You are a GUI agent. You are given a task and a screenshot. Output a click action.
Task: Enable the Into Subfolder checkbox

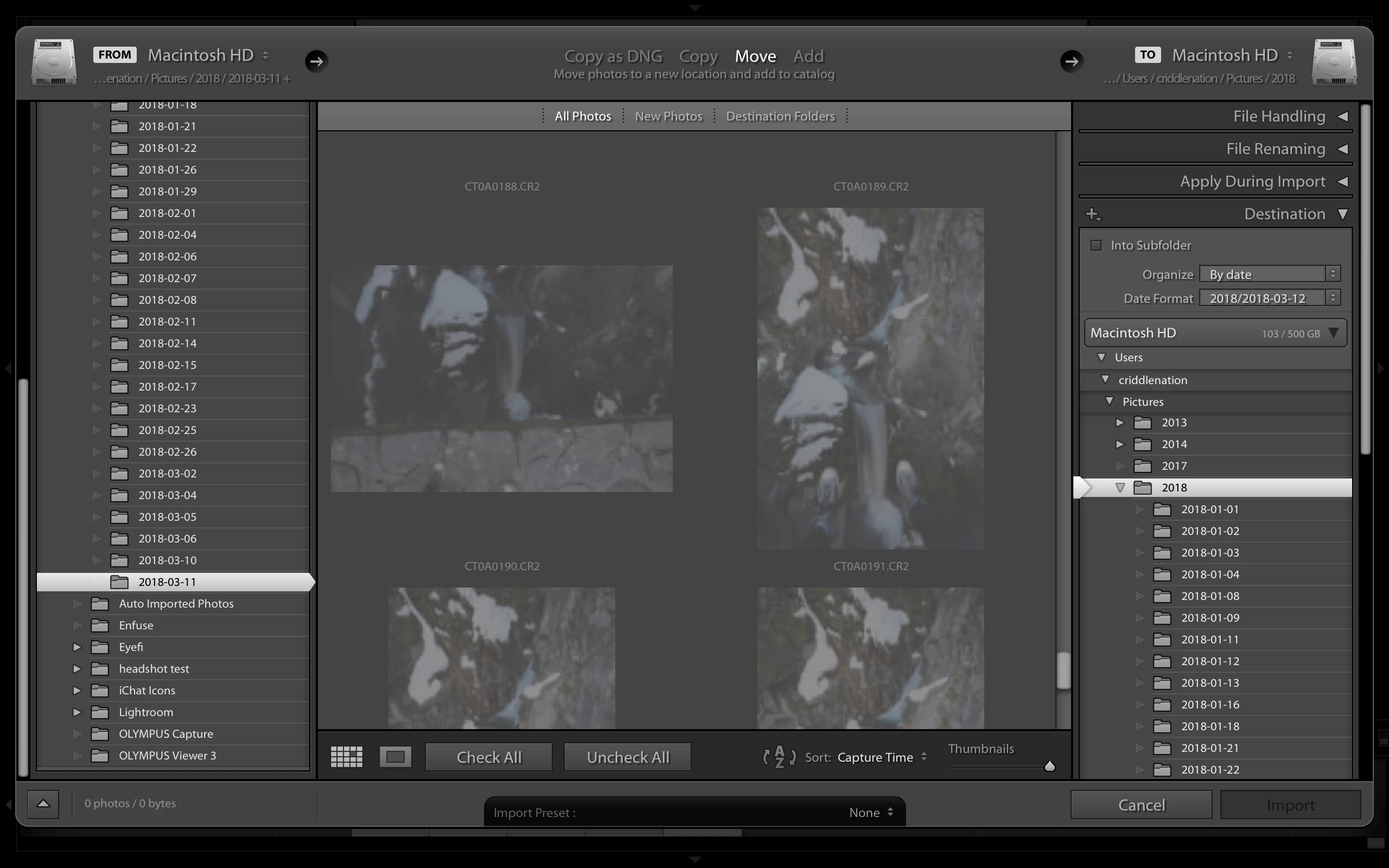pyautogui.click(x=1096, y=245)
